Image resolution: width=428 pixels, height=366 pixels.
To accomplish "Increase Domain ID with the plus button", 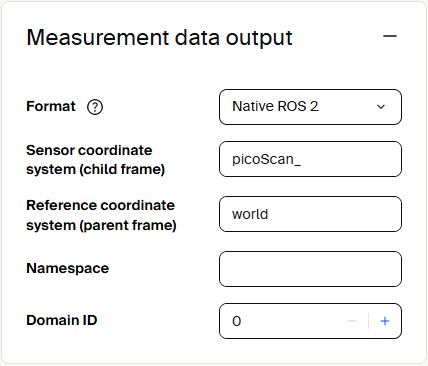I will (385, 321).
